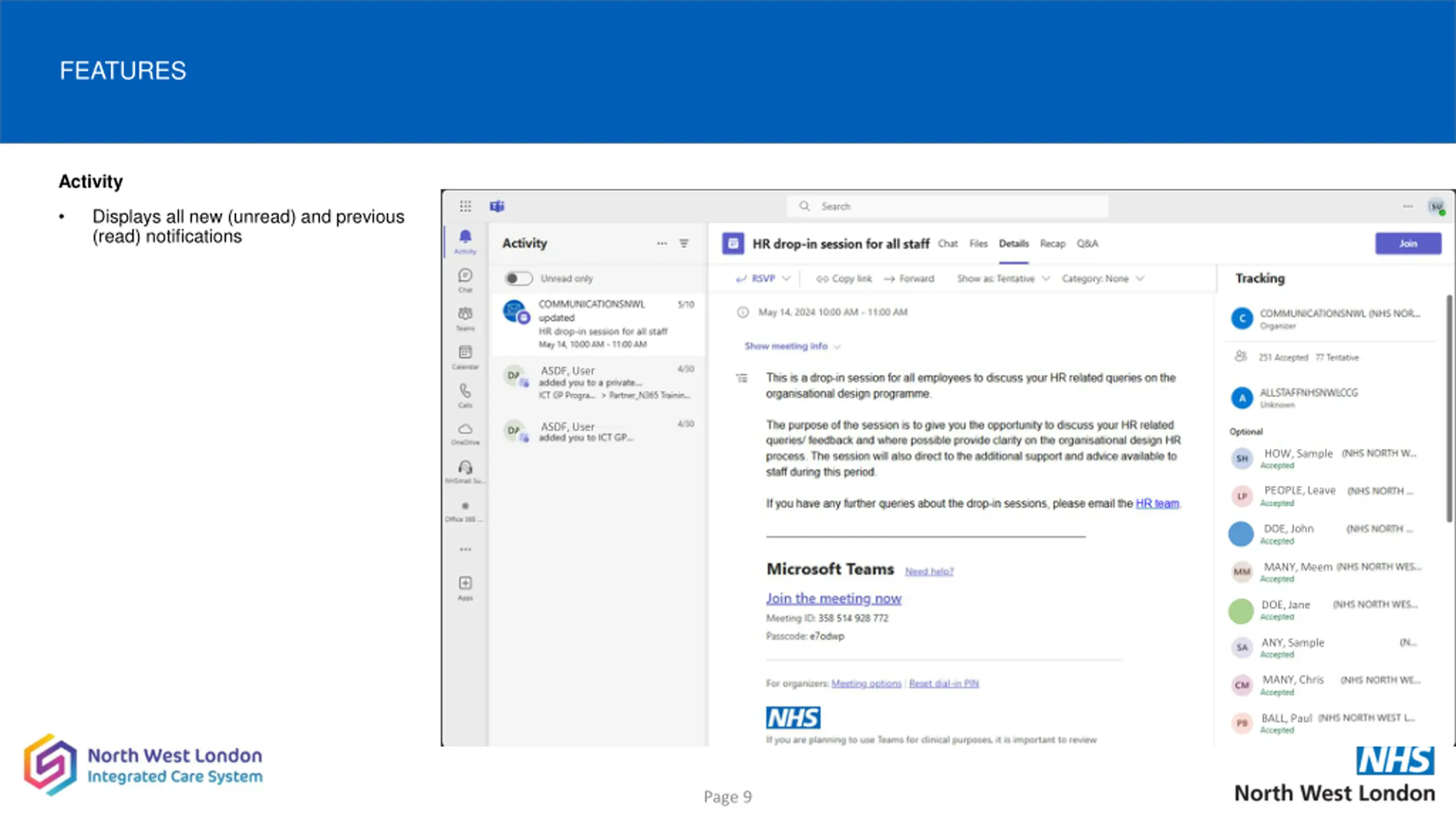Click the Join button
The width and height of the screenshot is (1456, 819).
[1408, 243]
